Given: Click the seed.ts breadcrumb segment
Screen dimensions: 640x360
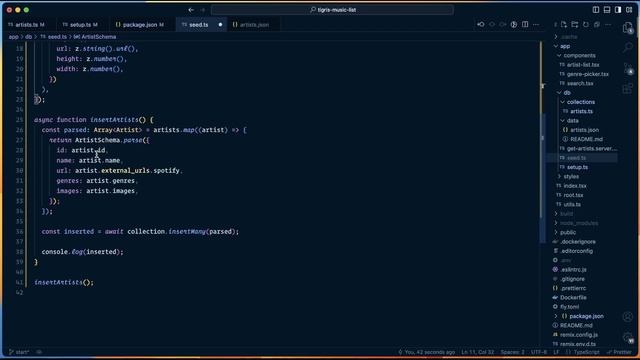Looking at the screenshot, I should 53,37.
